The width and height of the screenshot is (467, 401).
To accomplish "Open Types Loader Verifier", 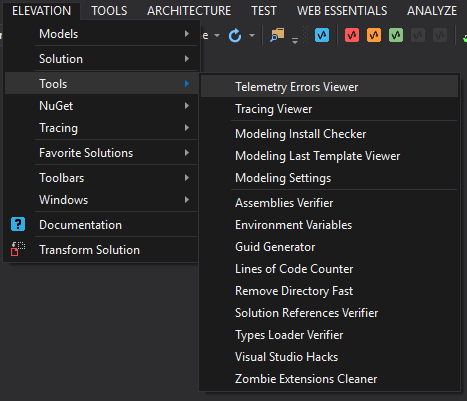I will click(329, 335).
